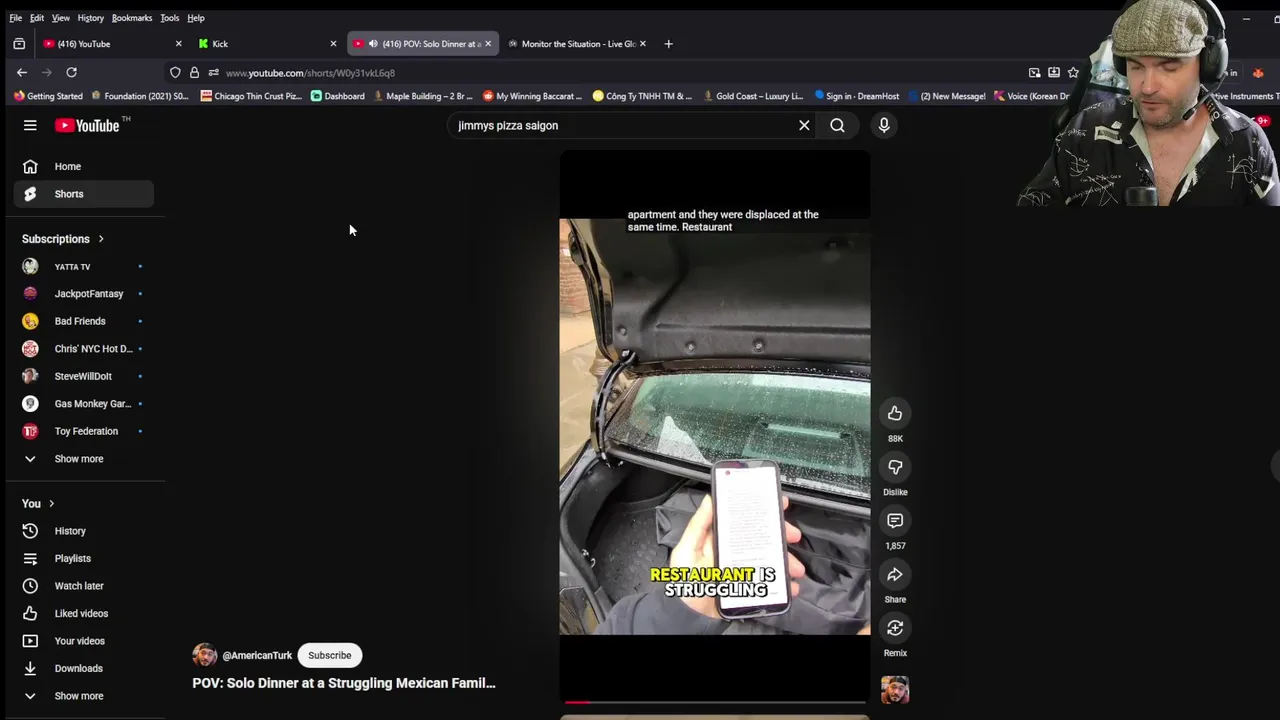Open the @AmericanTurk channel name
Viewport: 1280px width, 720px height.
tap(257, 655)
